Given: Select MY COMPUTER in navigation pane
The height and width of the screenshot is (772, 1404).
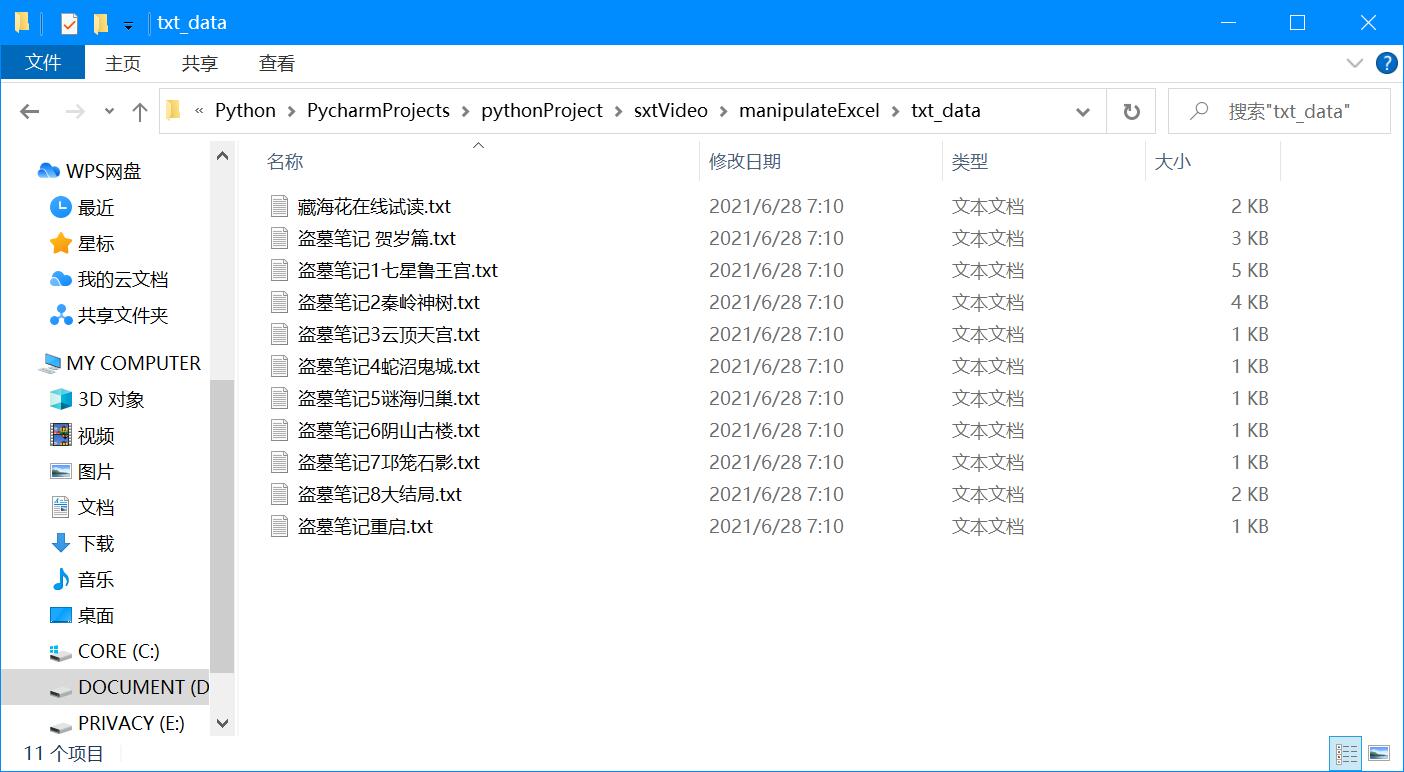Looking at the screenshot, I should 133,363.
